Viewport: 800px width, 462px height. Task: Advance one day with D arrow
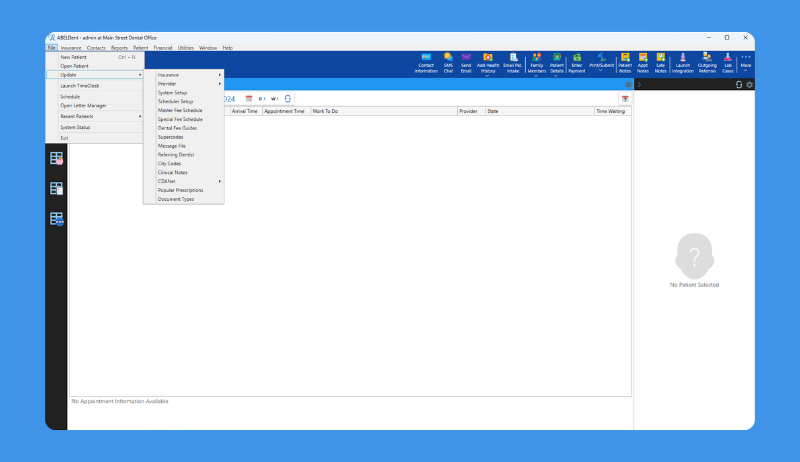(x=262, y=98)
